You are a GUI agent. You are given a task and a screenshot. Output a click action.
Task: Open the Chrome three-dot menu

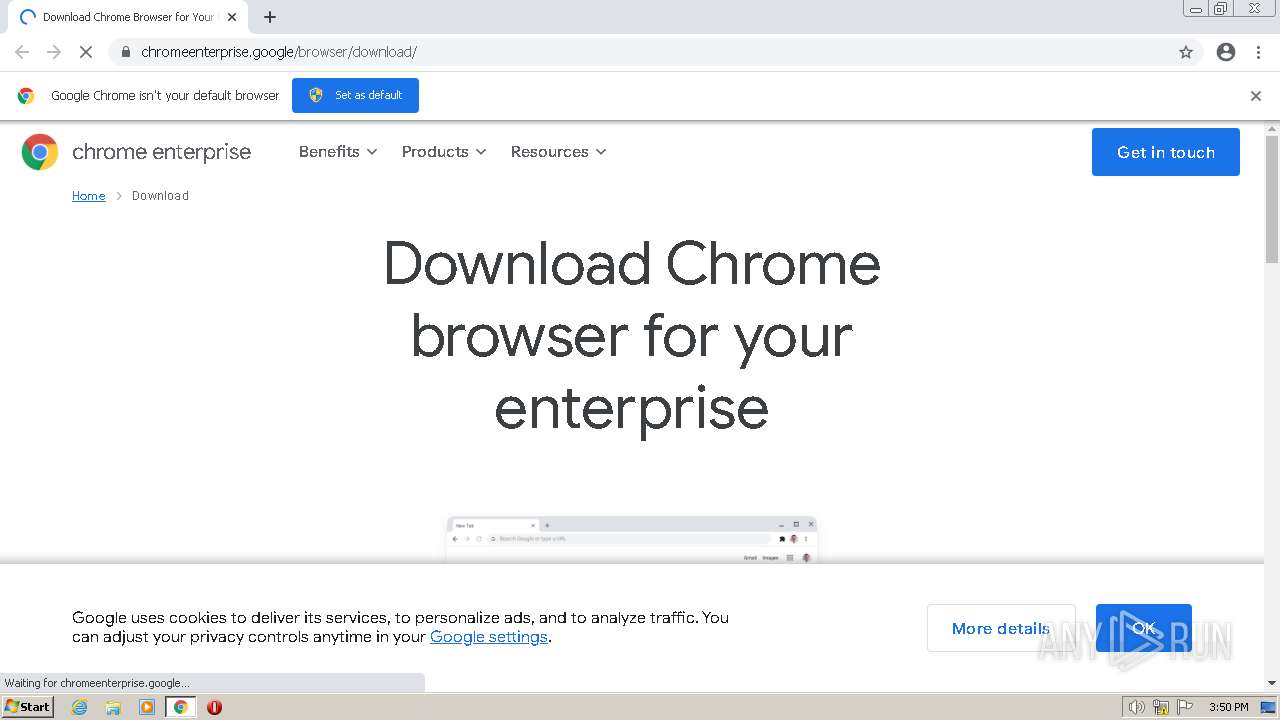pyautogui.click(x=1258, y=52)
